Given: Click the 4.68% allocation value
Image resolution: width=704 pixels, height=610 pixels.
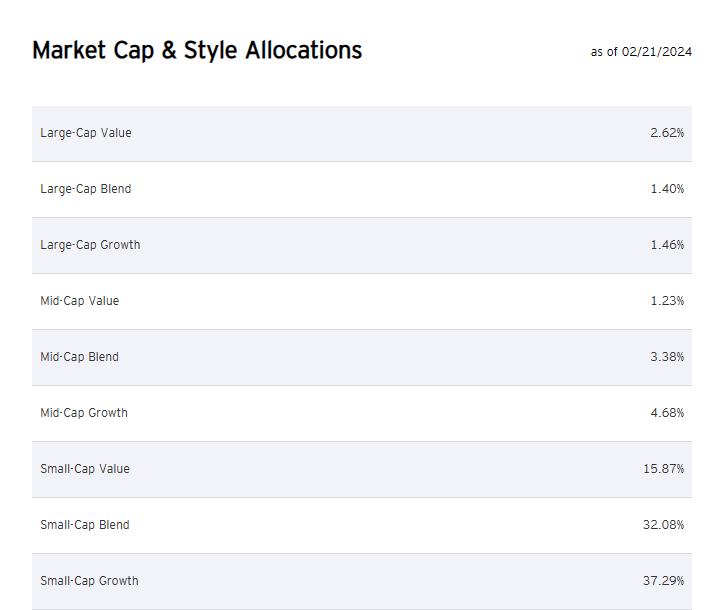Looking at the screenshot, I should pos(667,413).
